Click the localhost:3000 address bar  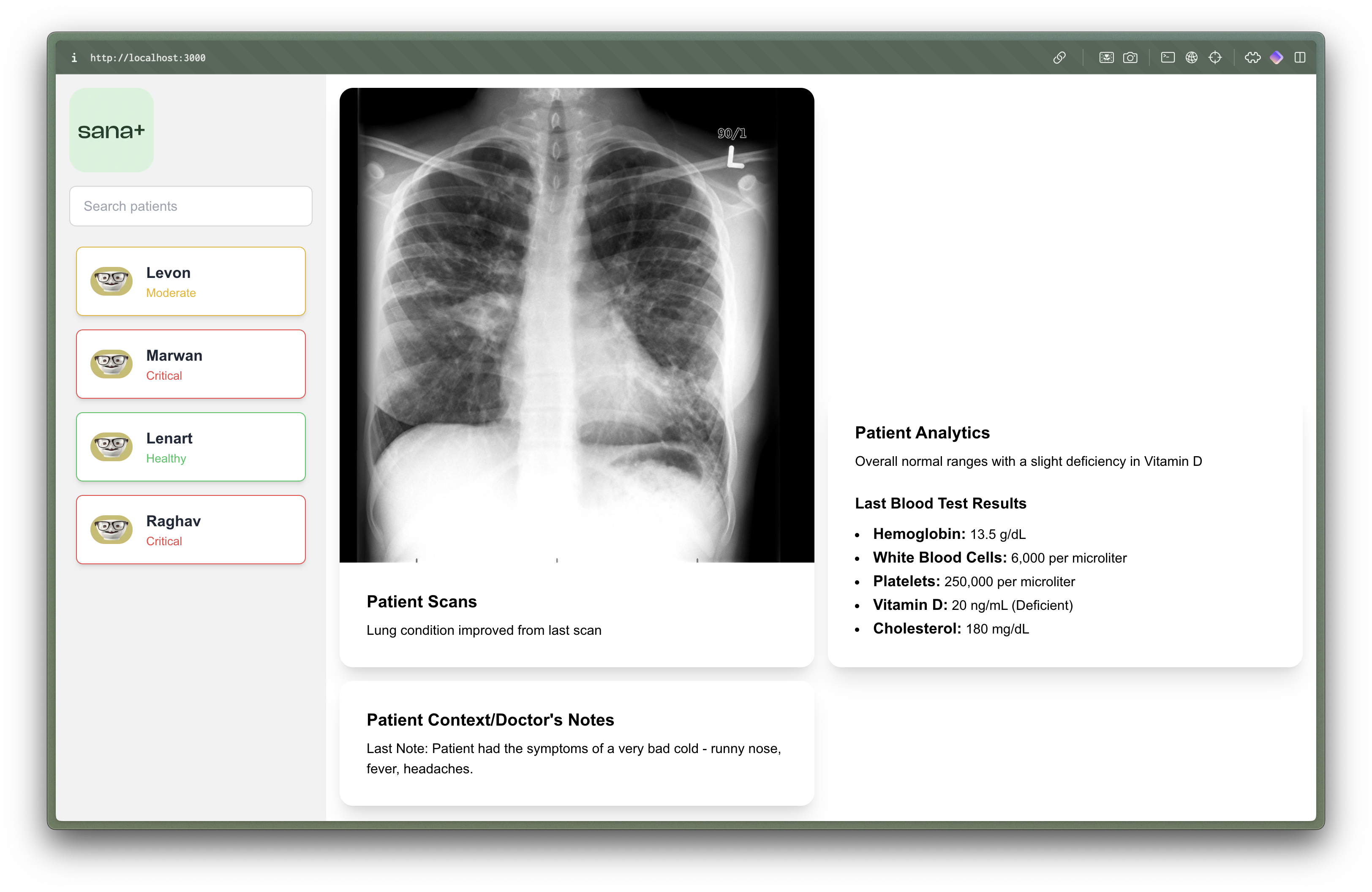point(147,57)
